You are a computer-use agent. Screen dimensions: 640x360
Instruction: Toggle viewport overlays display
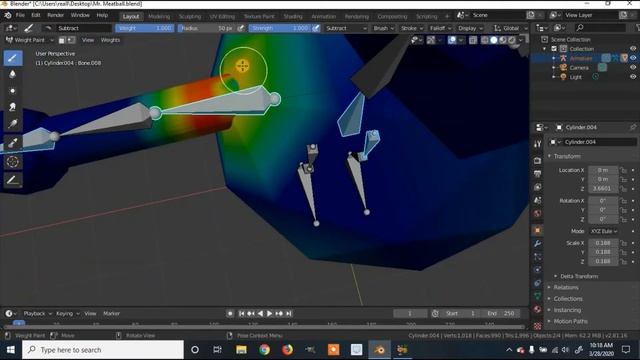pyautogui.click(x=452, y=40)
